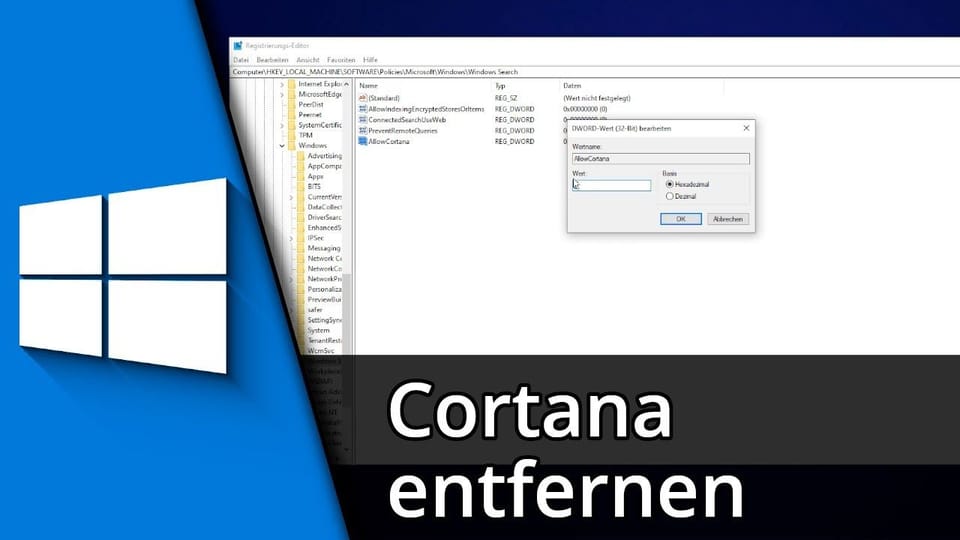This screenshot has height=540, width=960.
Task: Click the MicrosoftEdge folder icon
Action: (x=291, y=94)
